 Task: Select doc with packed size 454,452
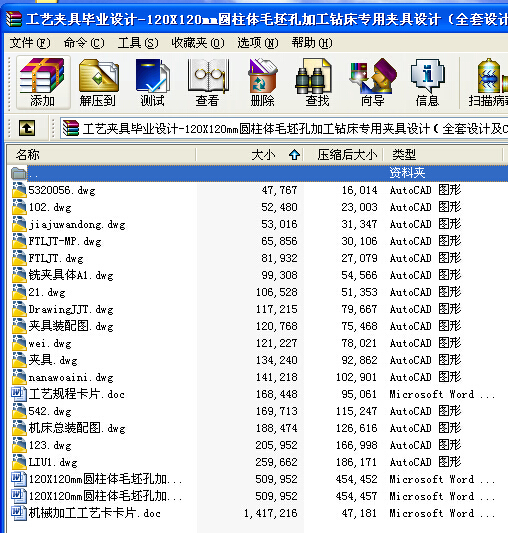[105, 479]
